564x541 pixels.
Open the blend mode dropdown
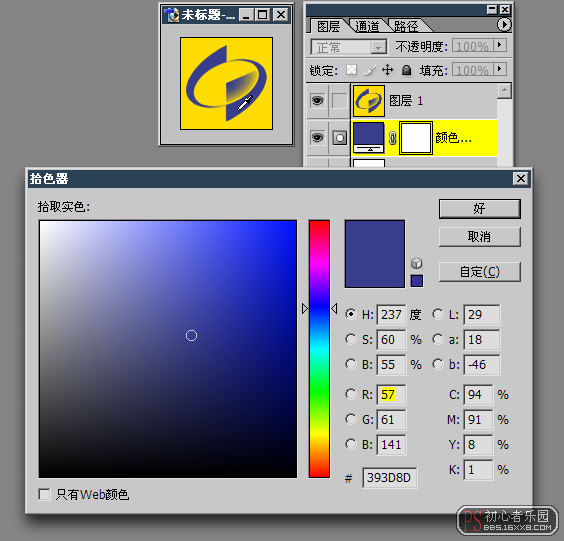click(x=348, y=47)
